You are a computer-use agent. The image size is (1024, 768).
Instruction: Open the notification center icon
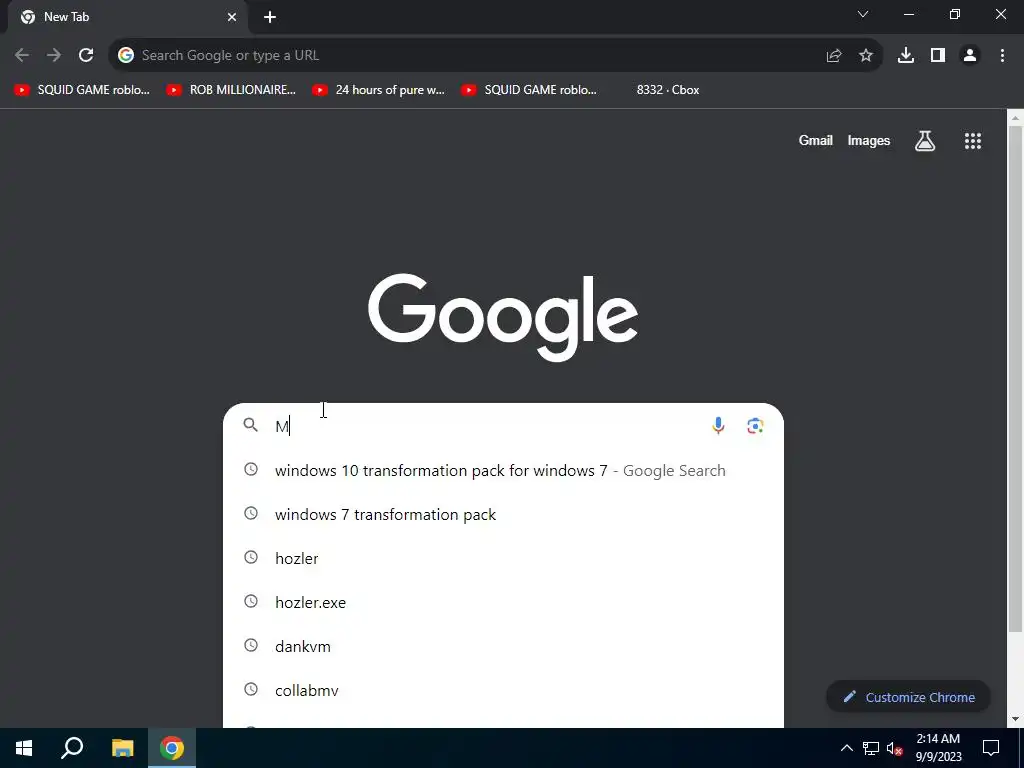(991, 748)
